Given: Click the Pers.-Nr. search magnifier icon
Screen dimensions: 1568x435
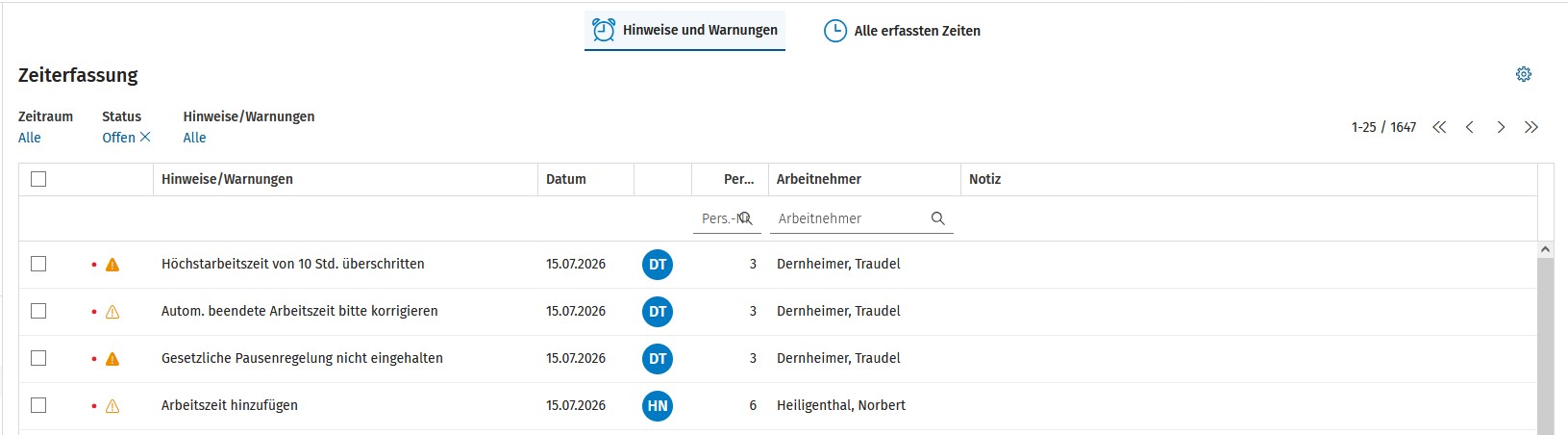Looking at the screenshot, I should pos(746,218).
